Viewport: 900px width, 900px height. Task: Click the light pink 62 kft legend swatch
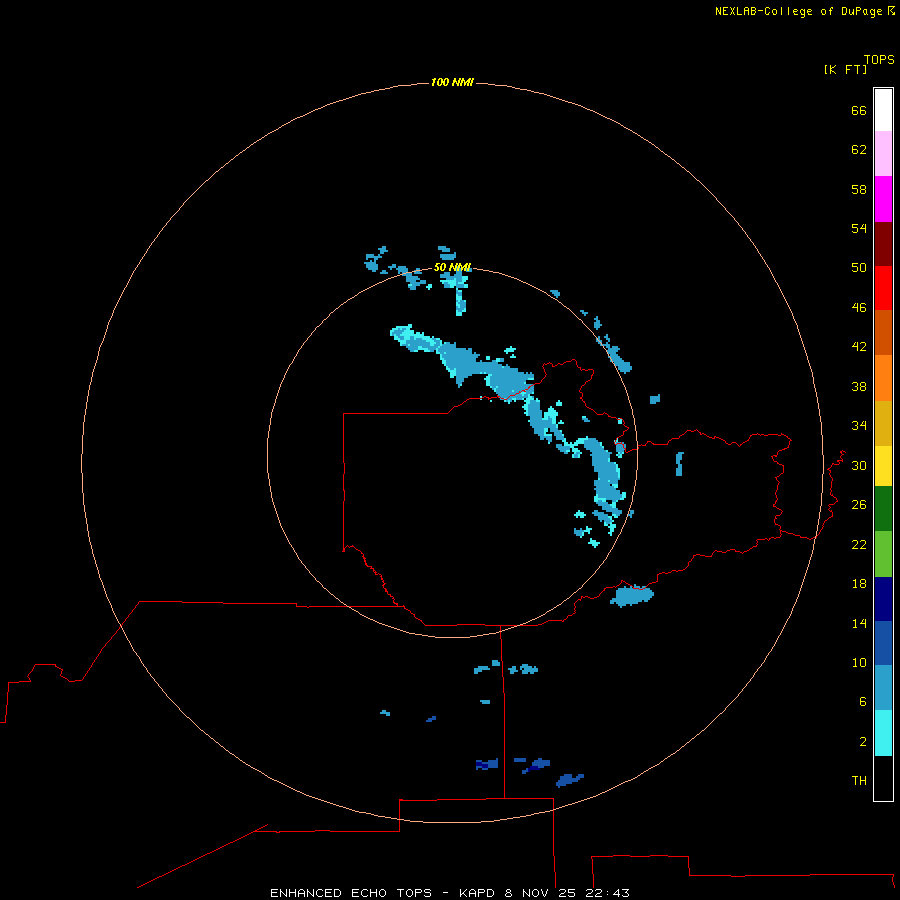(x=883, y=153)
